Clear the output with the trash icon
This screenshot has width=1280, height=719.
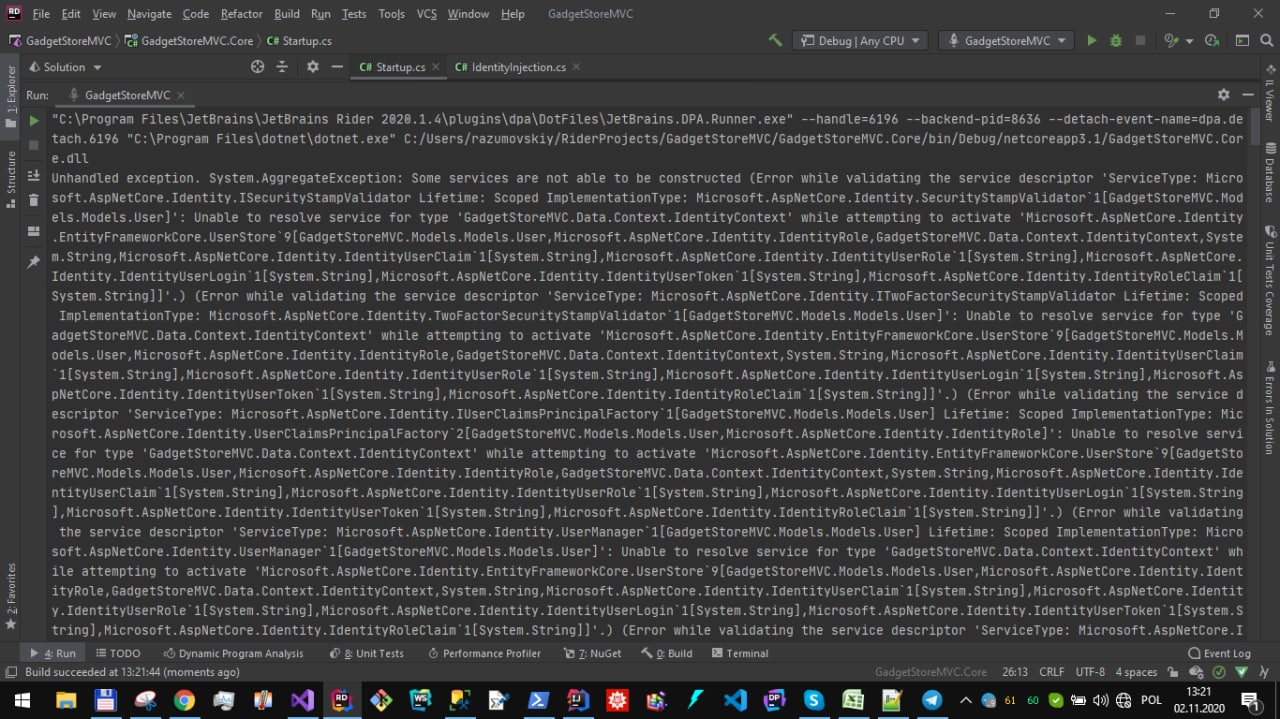pos(34,201)
